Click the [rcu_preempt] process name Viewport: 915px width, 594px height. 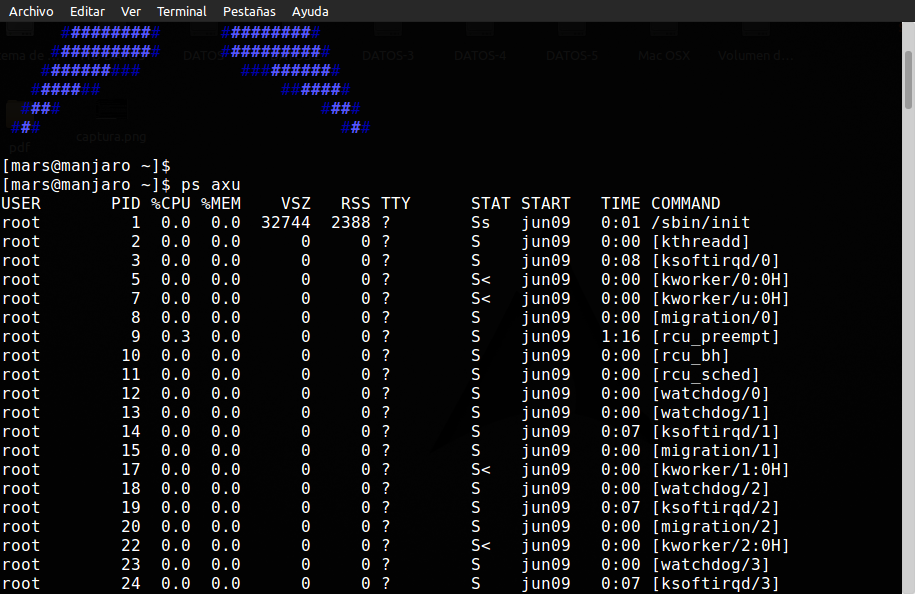[x=715, y=337]
